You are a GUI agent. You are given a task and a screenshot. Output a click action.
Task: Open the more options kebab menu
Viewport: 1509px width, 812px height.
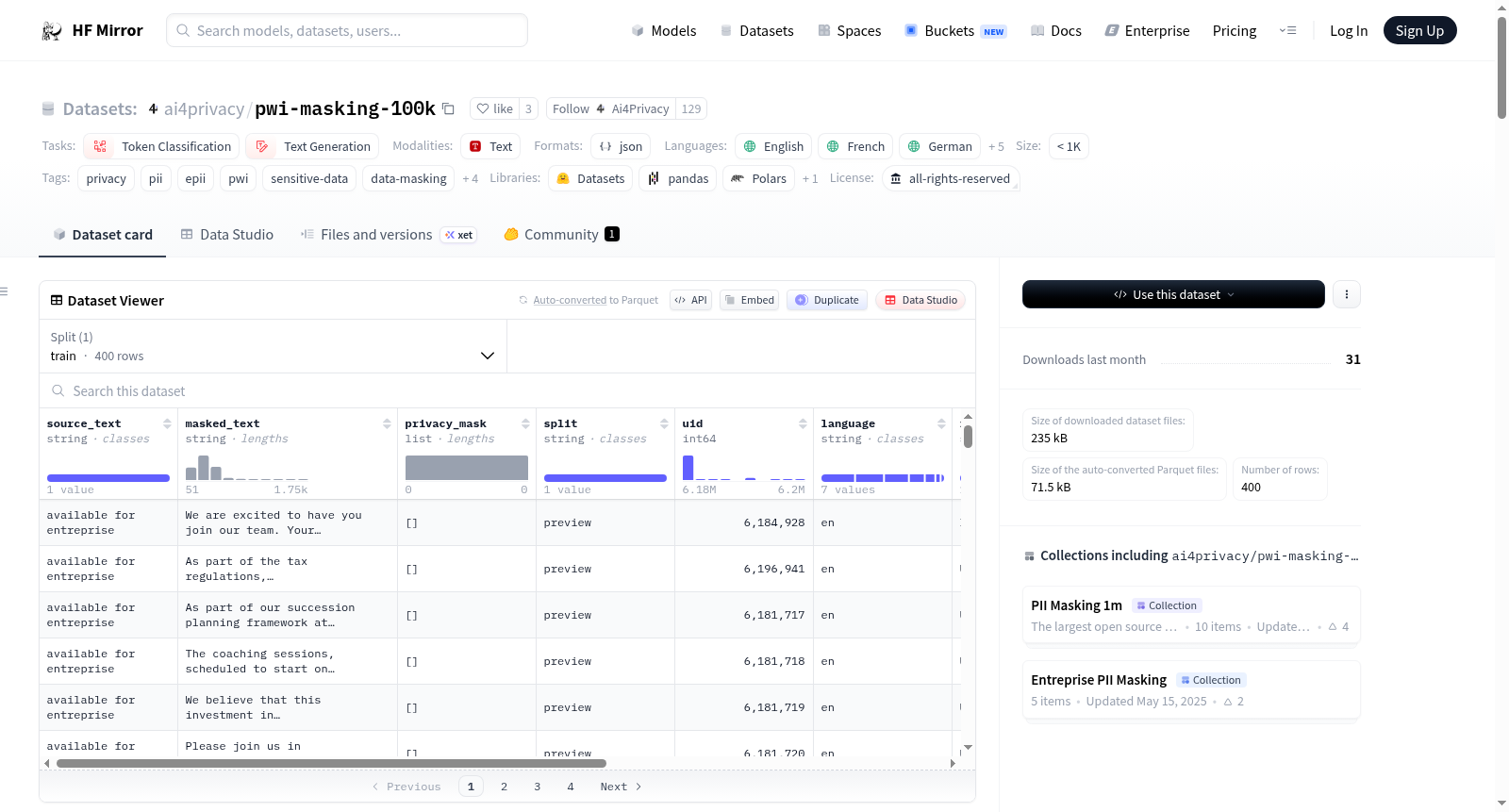click(1347, 294)
